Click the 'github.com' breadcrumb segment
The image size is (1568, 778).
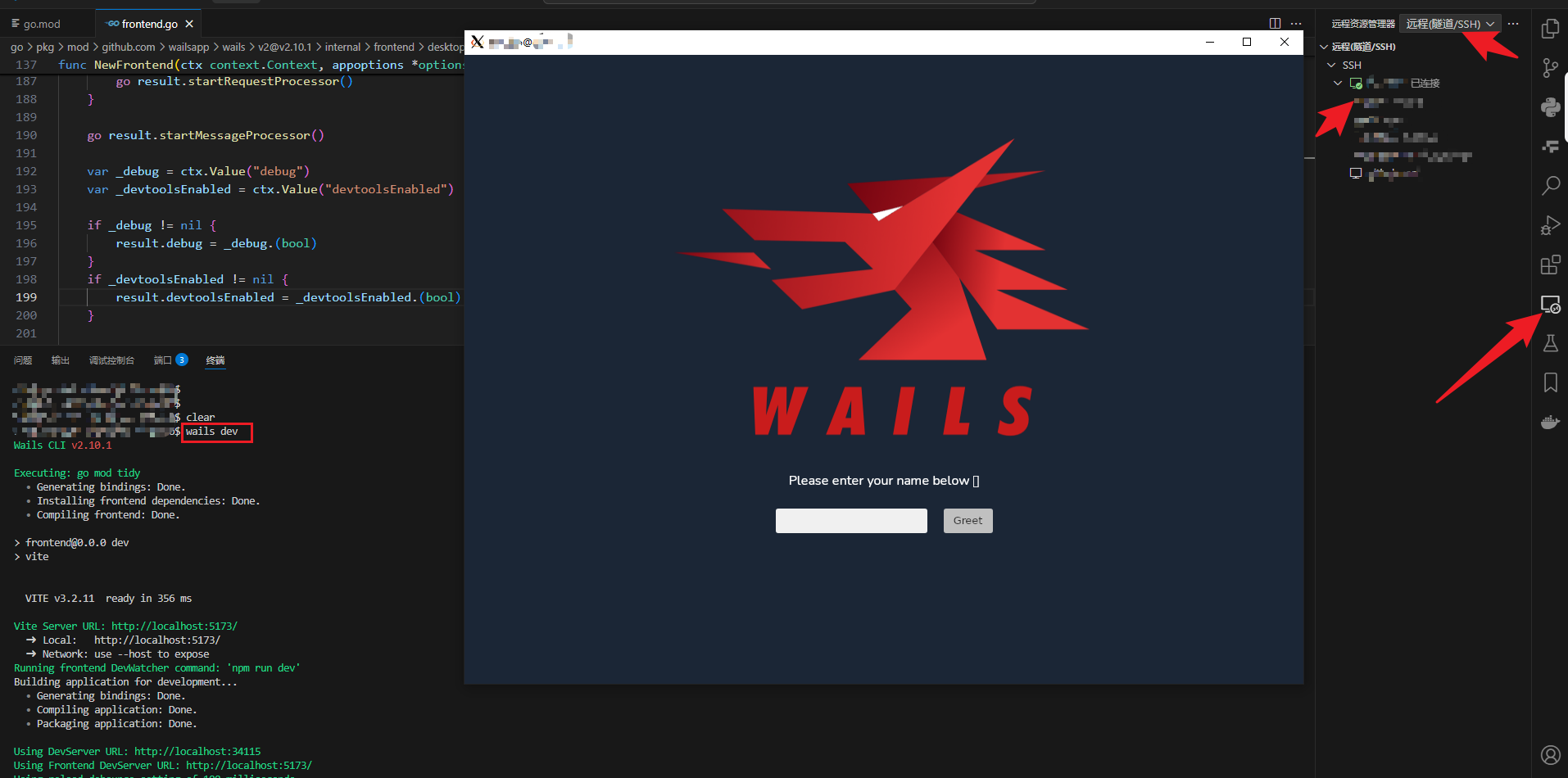pyautogui.click(x=129, y=47)
